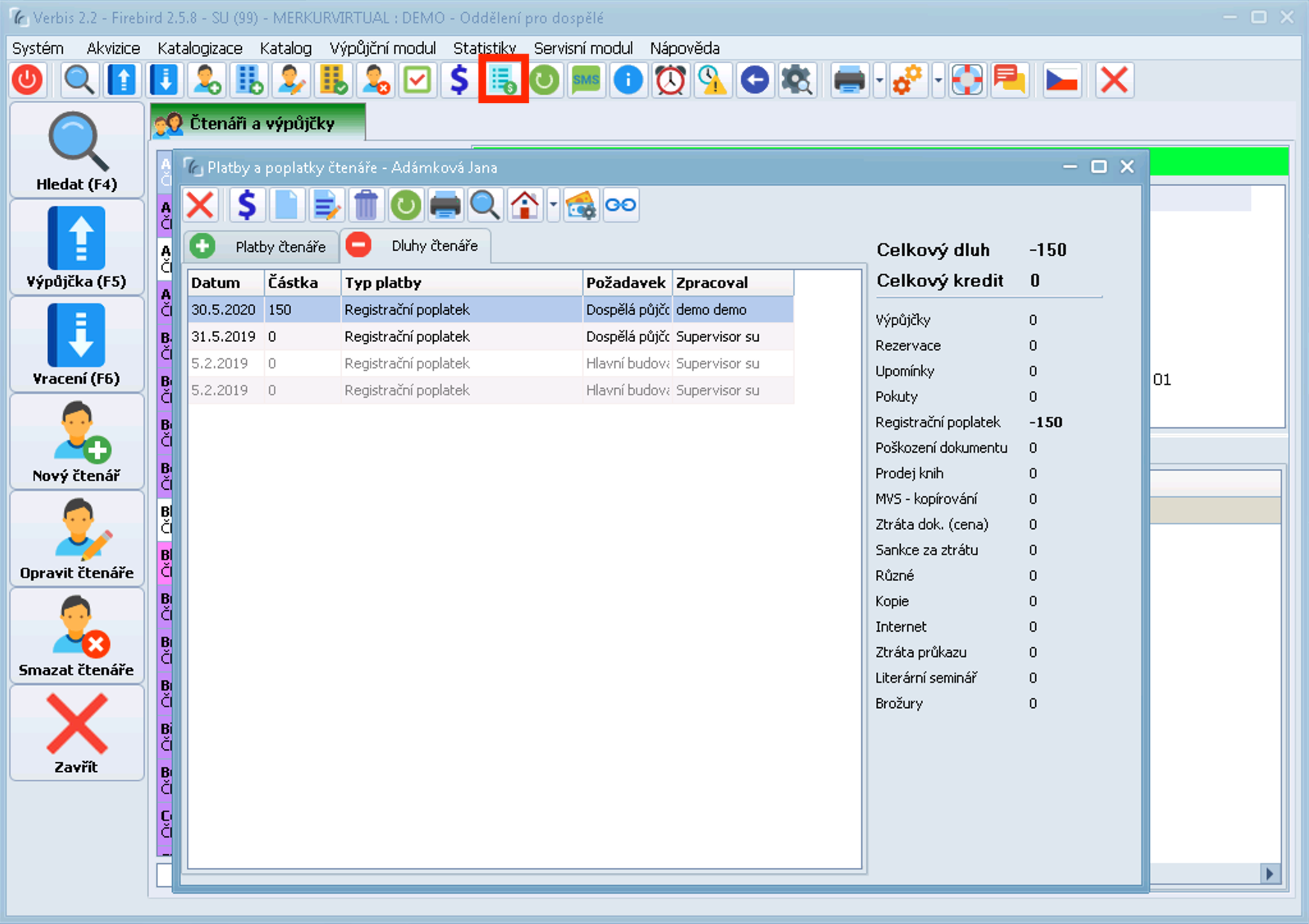1309x924 pixels.
Task: Click the wallet with gear icon in payments dialog
Action: [x=581, y=205]
